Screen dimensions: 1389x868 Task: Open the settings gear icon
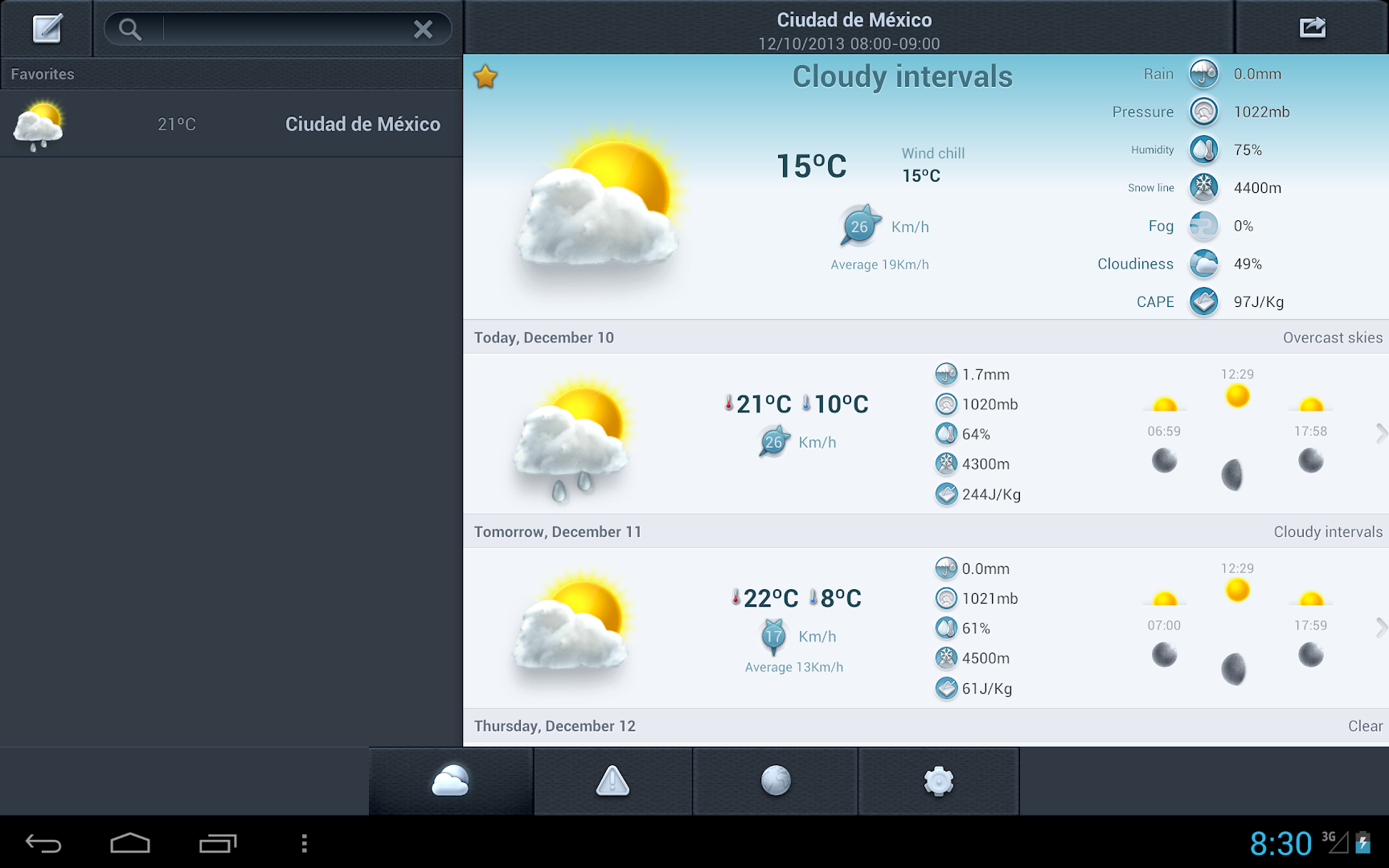coord(937,780)
